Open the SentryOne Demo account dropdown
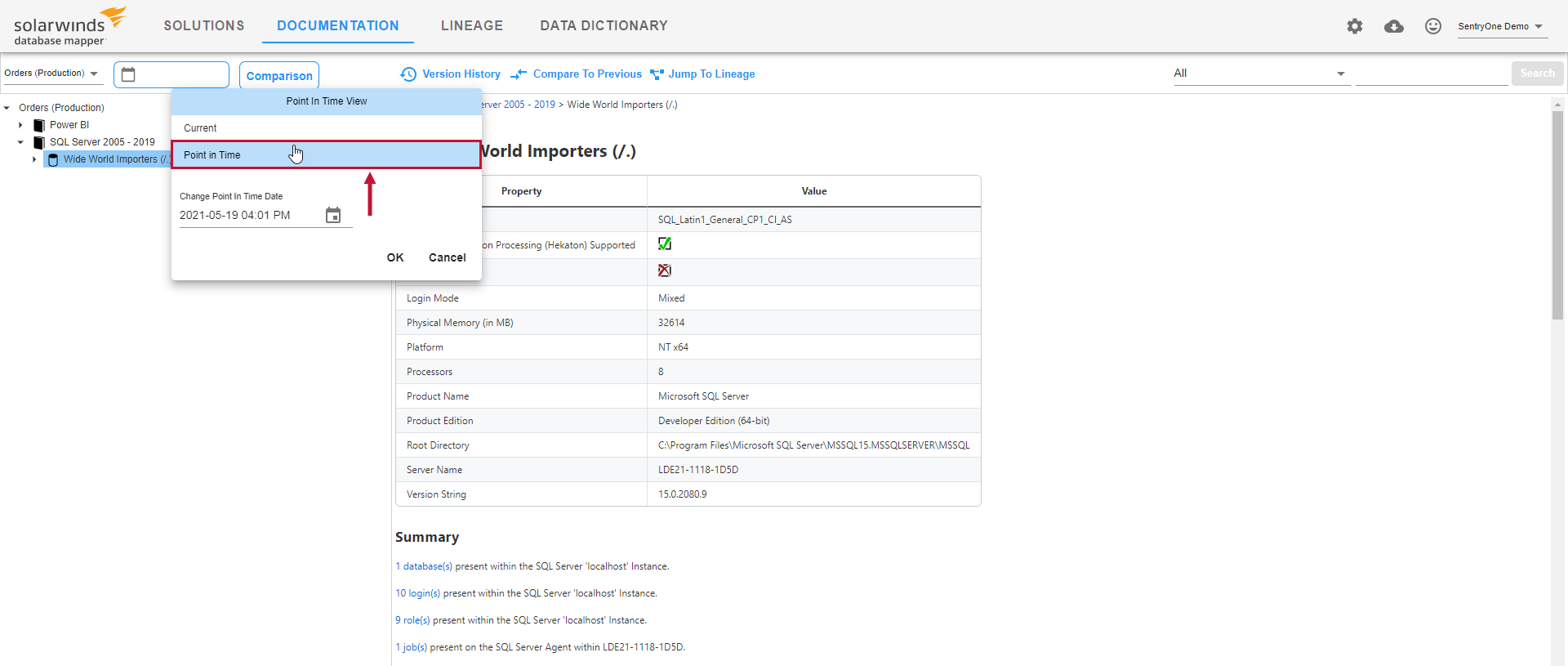 (x=1501, y=27)
